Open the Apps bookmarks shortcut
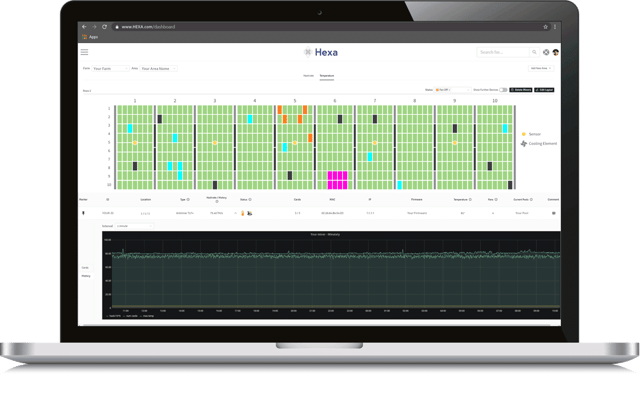 [x=90, y=37]
